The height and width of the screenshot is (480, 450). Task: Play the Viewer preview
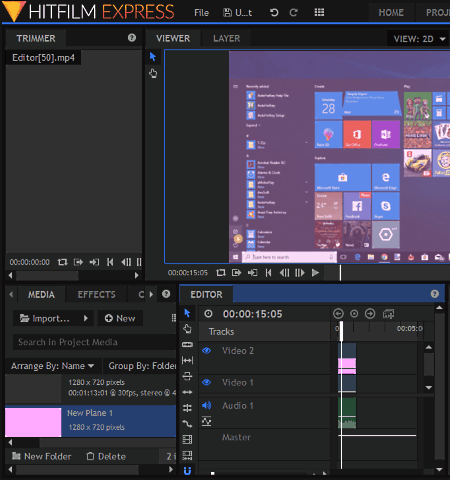click(x=315, y=273)
